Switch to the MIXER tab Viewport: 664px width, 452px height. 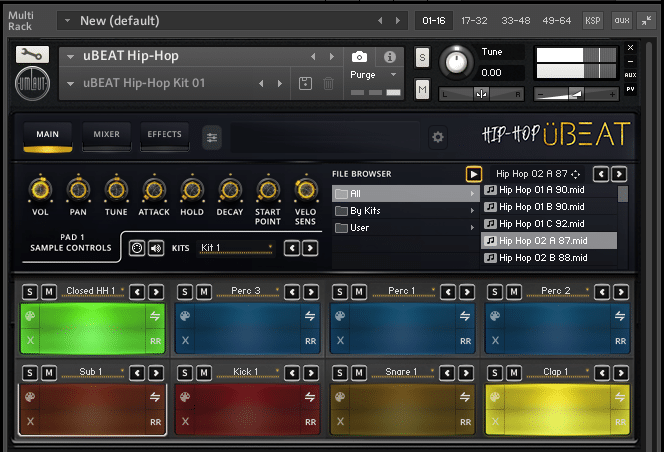[106, 136]
